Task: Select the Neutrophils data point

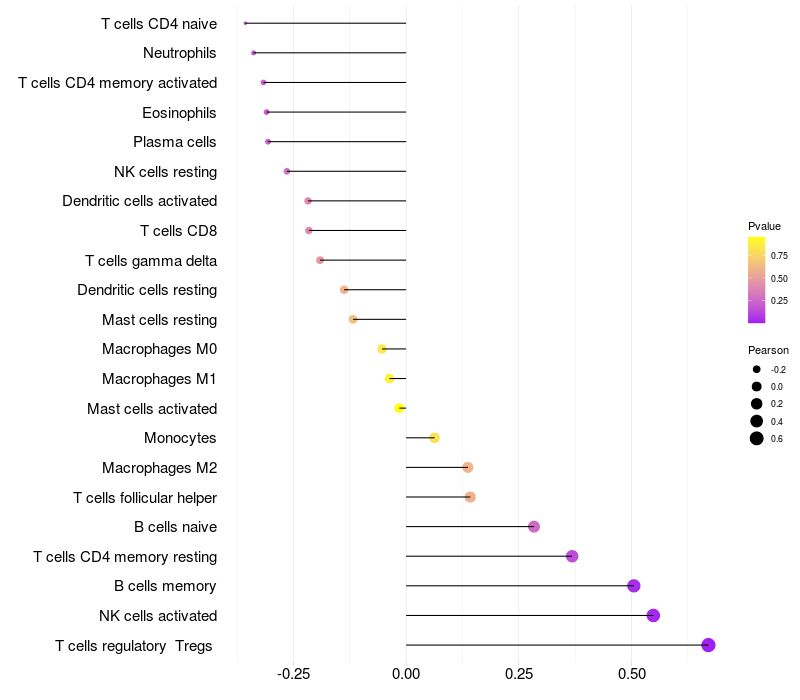Action: [x=254, y=53]
